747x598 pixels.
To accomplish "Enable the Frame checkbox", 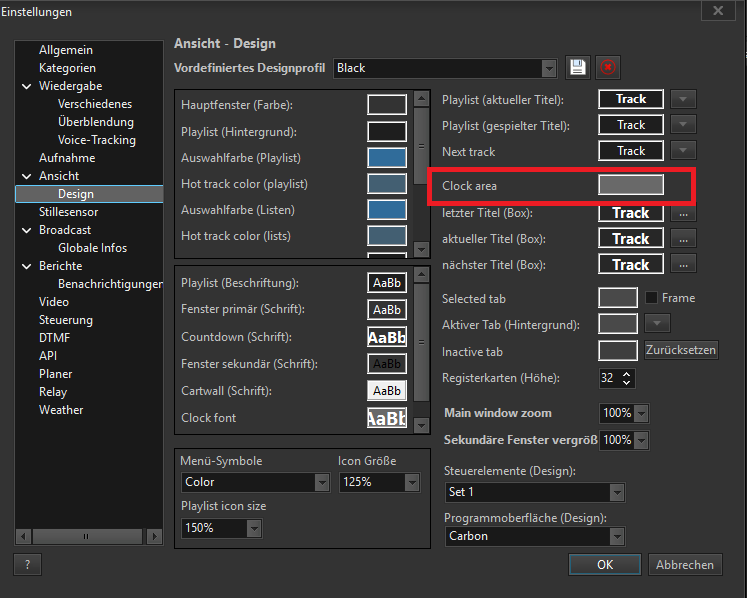I will coord(651,298).
